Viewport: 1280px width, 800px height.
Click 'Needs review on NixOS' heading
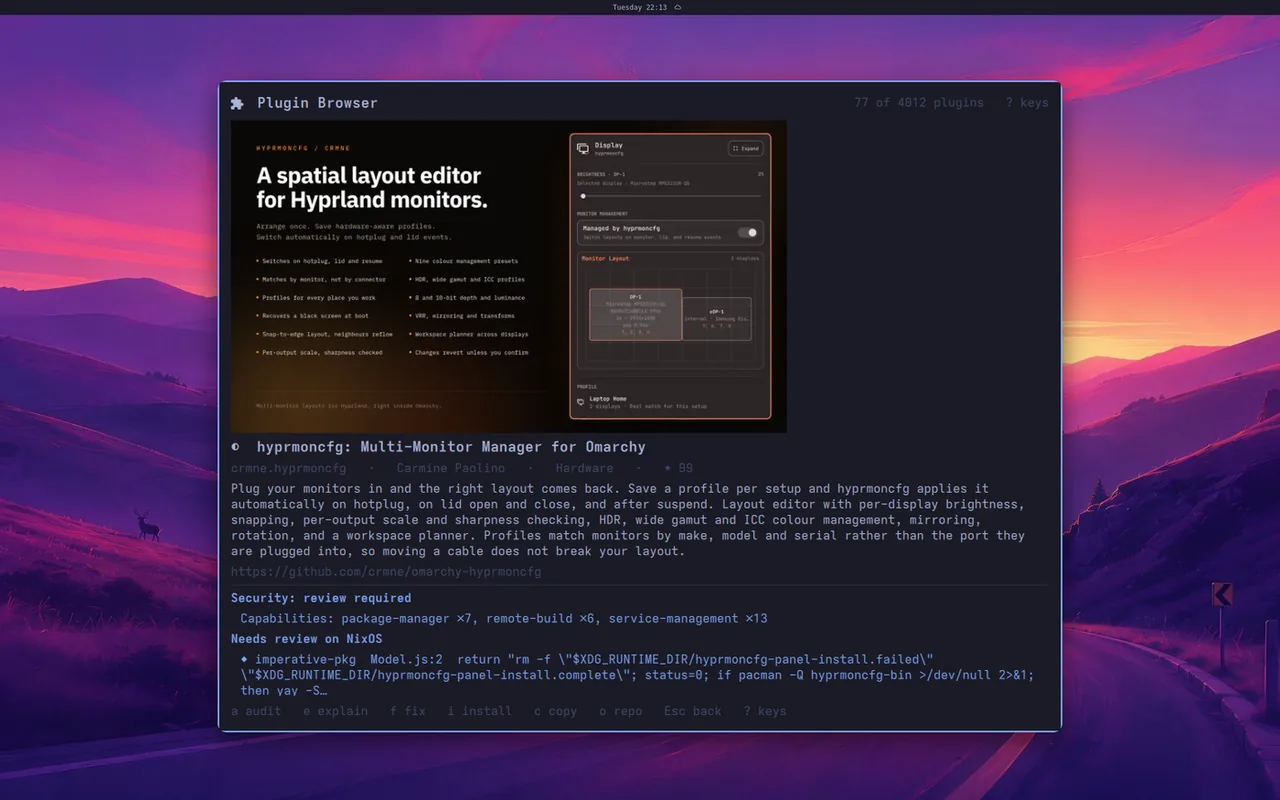coord(307,639)
